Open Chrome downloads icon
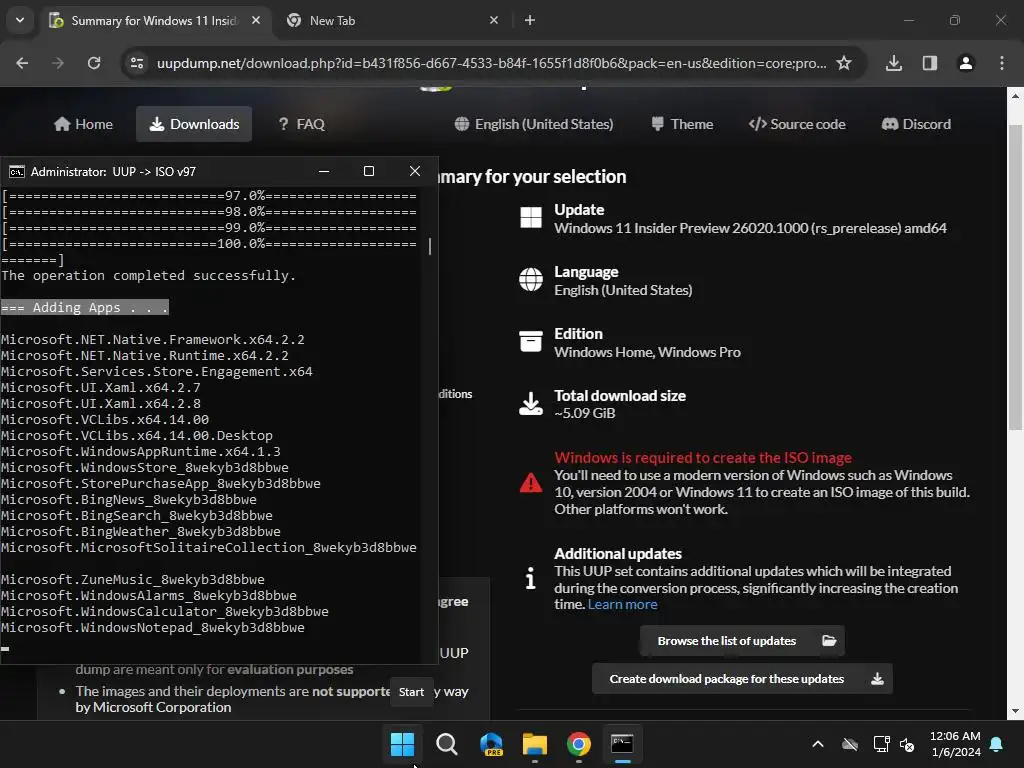The height and width of the screenshot is (768, 1024). pyautogui.click(x=894, y=63)
